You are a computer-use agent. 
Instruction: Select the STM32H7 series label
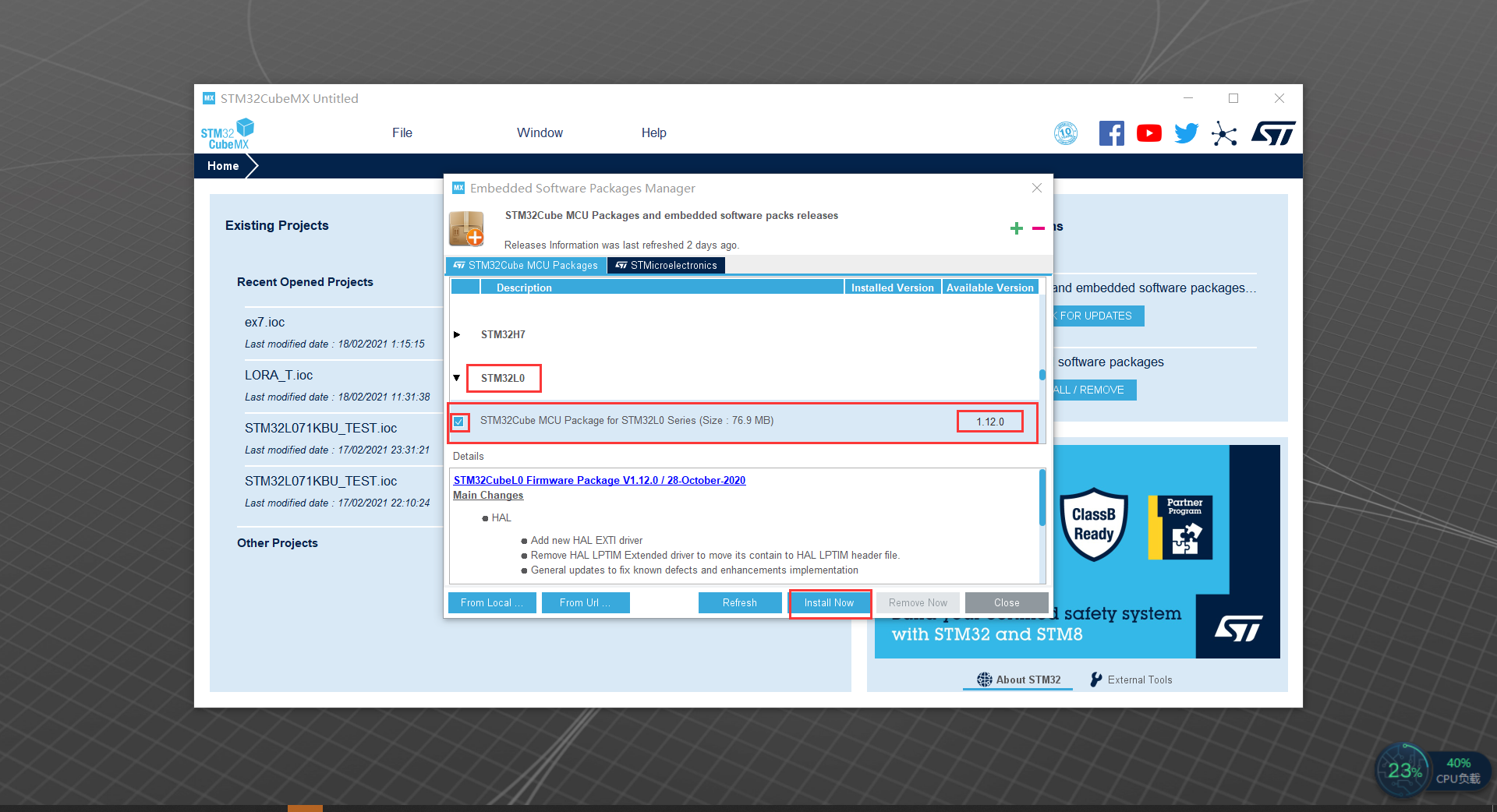tap(503, 335)
